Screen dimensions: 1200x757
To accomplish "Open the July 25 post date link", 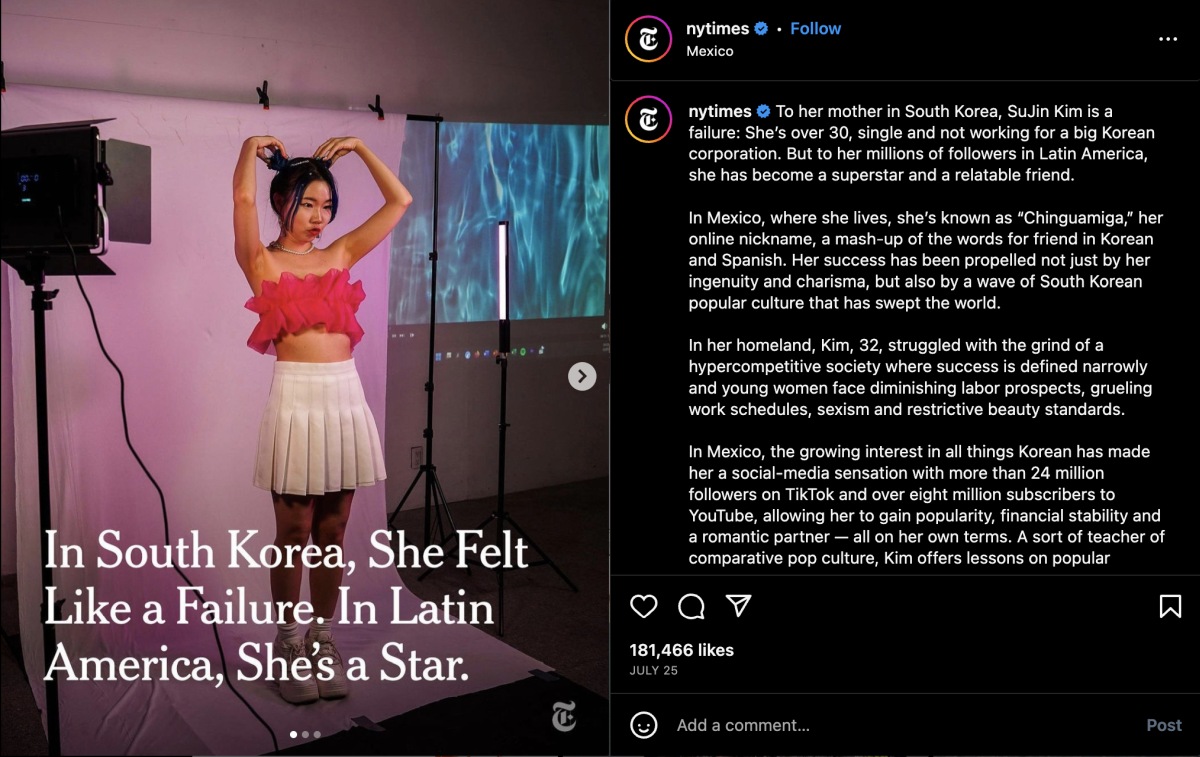I will point(653,671).
